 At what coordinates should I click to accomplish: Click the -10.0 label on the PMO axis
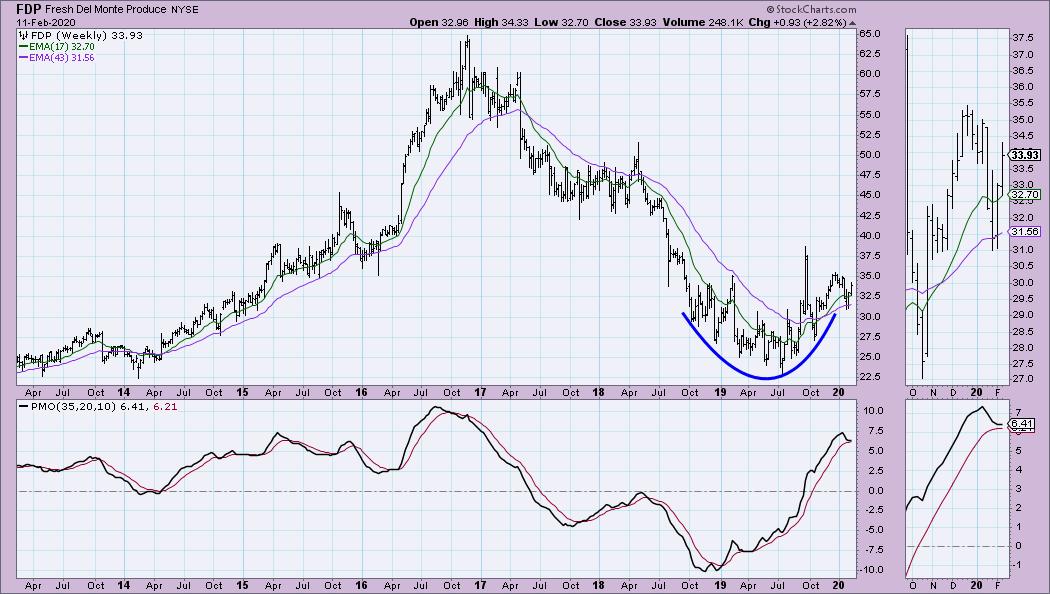click(x=871, y=570)
